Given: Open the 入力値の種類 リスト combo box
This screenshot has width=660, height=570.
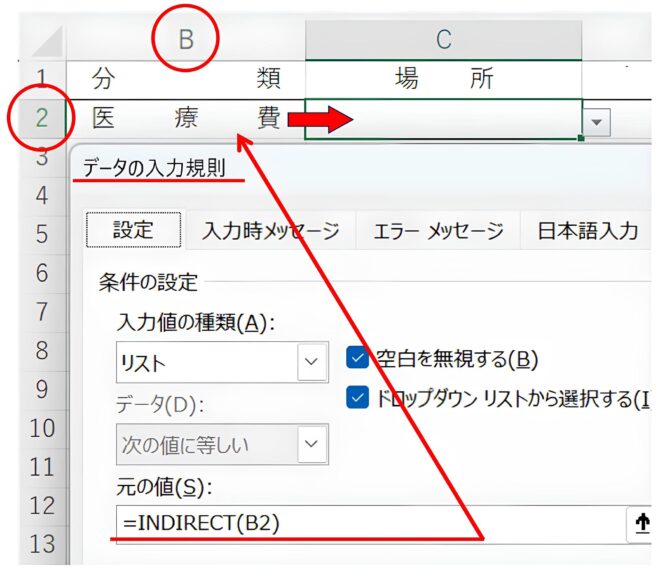Looking at the screenshot, I should (x=222, y=362).
